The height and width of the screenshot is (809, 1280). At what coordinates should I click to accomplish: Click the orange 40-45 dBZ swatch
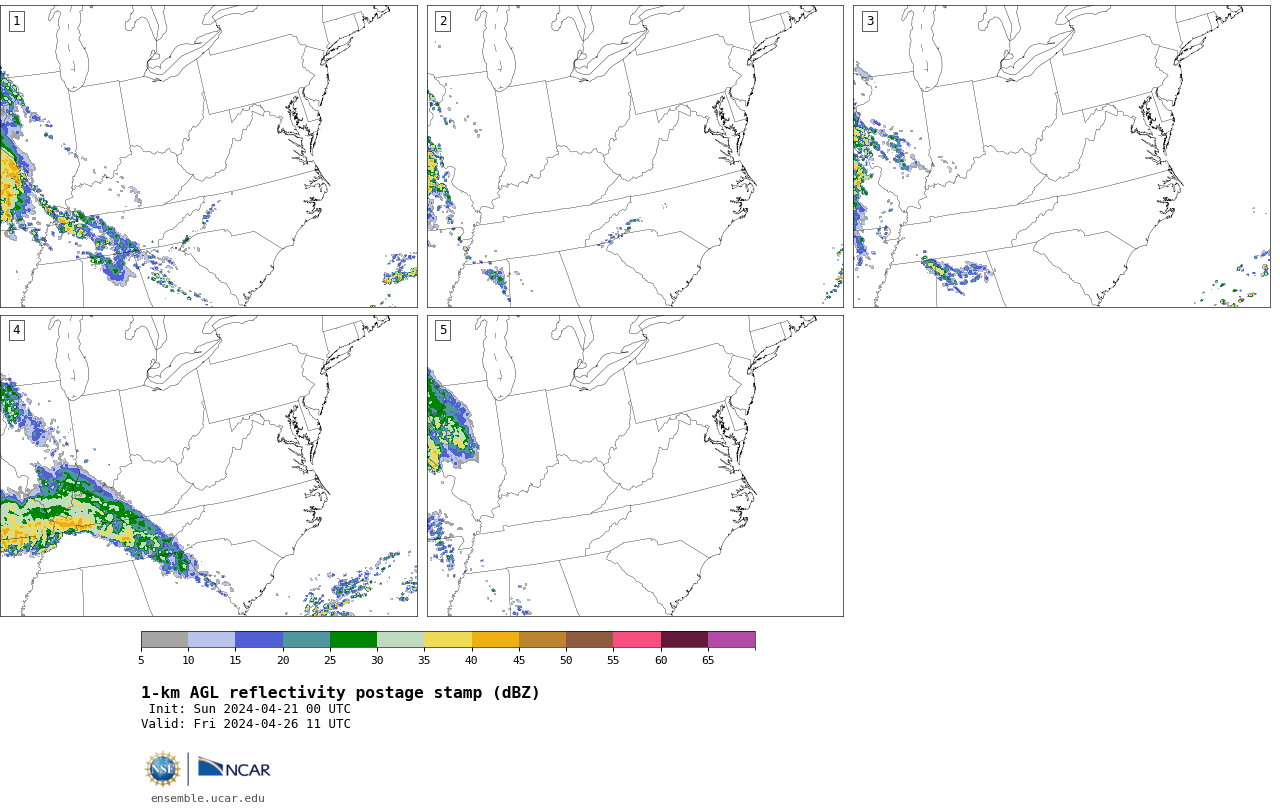495,640
